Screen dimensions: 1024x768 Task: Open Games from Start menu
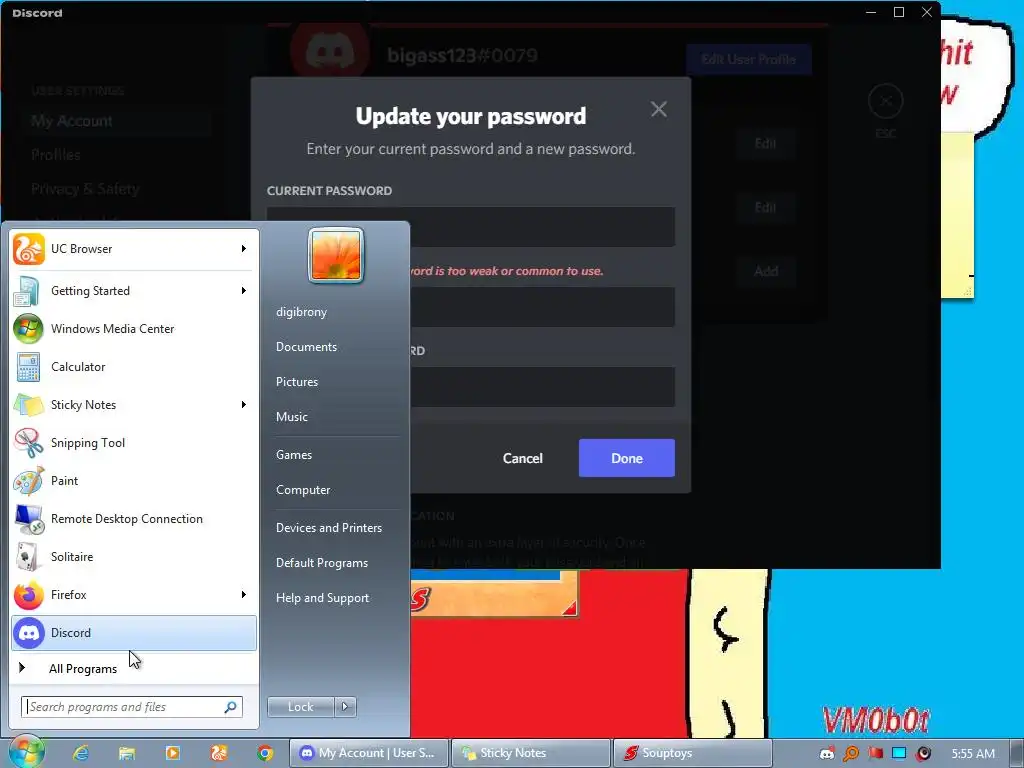294,455
